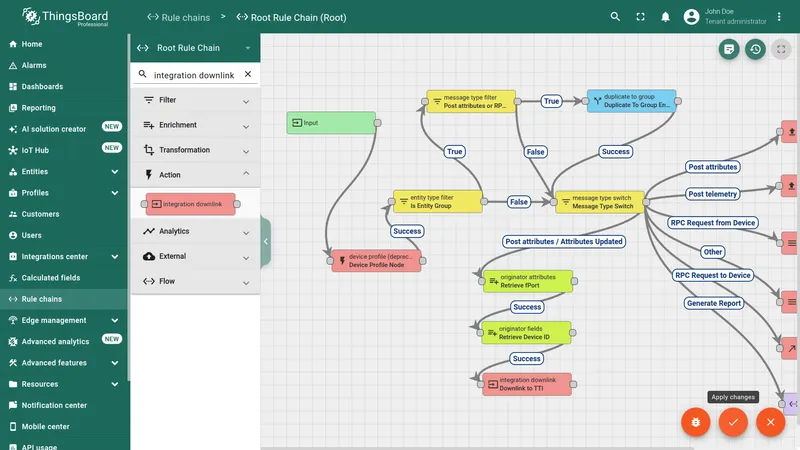
Task: Open the search icon in top bar
Action: pyautogui.click(x=615, y=17)
